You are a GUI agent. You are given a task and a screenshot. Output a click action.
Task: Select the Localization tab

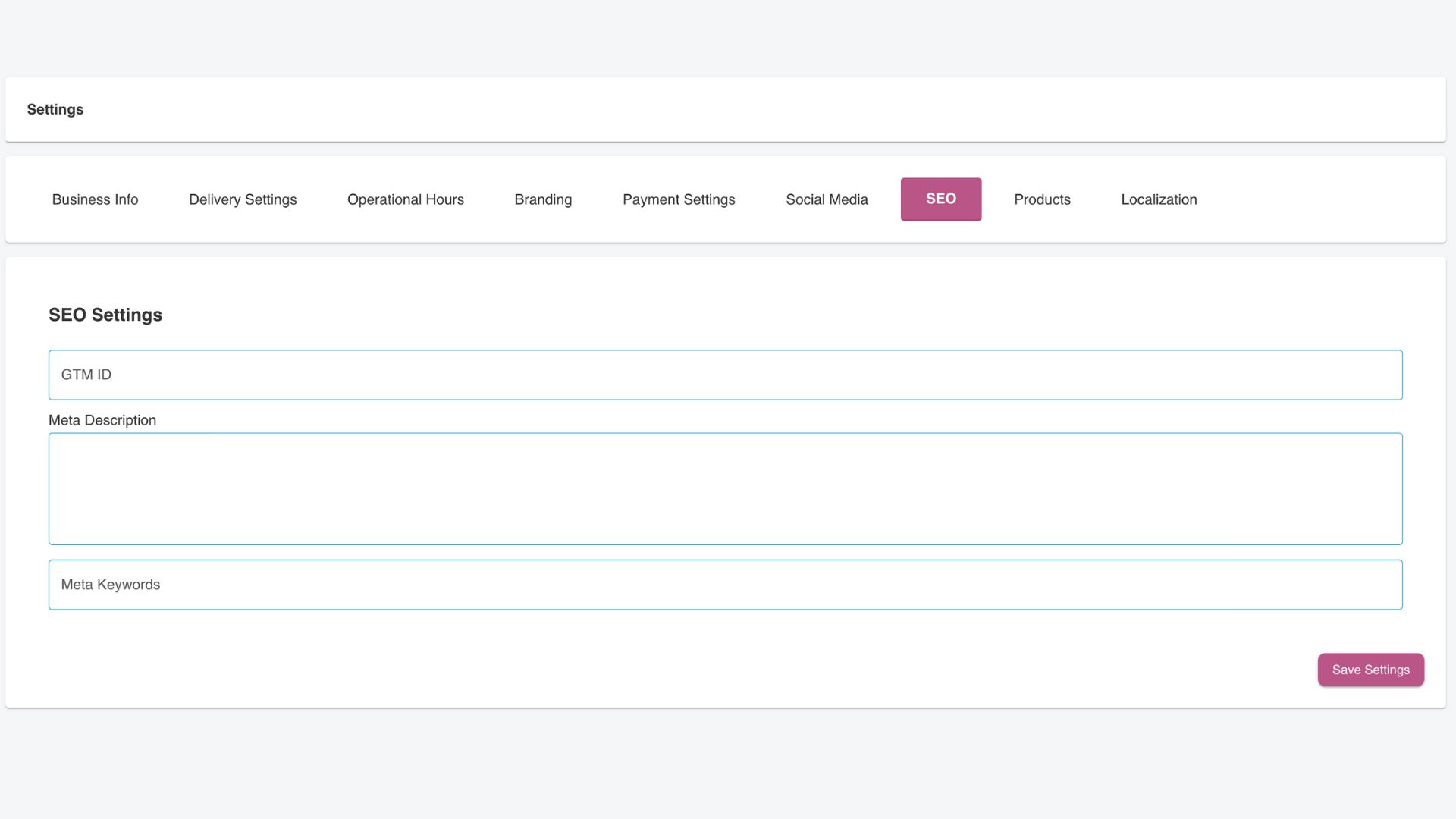pyautogui.click(x=1159, y=199)
